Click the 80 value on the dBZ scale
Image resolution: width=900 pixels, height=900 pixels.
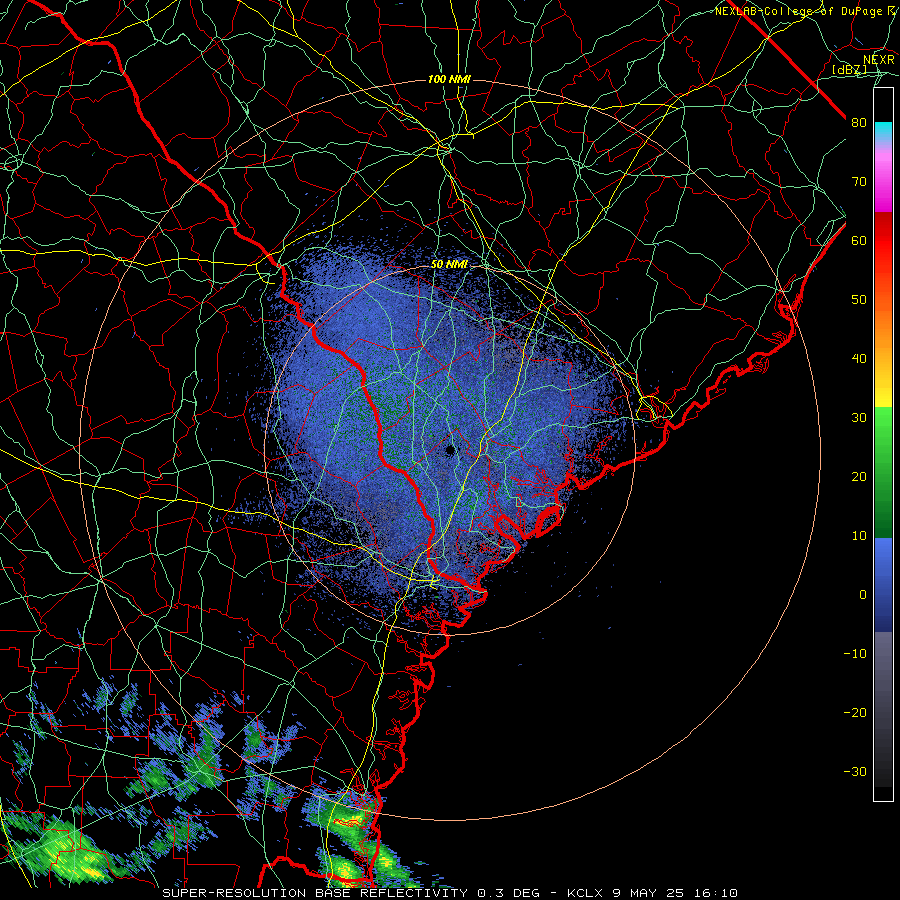pos(859,123)
